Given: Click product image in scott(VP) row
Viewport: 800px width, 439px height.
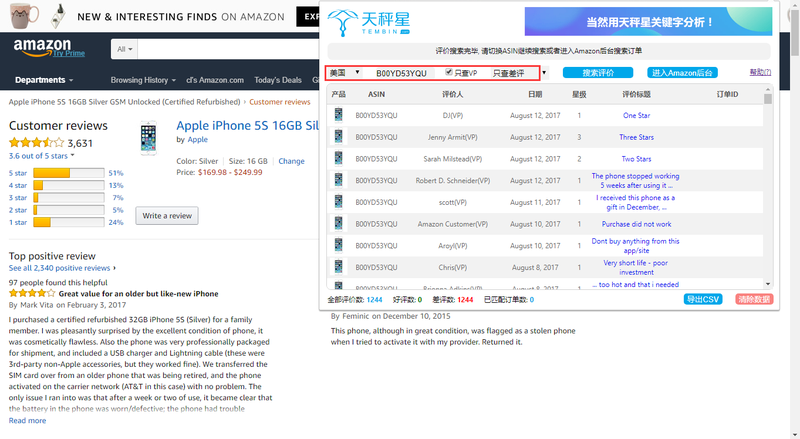Looking at the screenshot, I should pos(338,202).
